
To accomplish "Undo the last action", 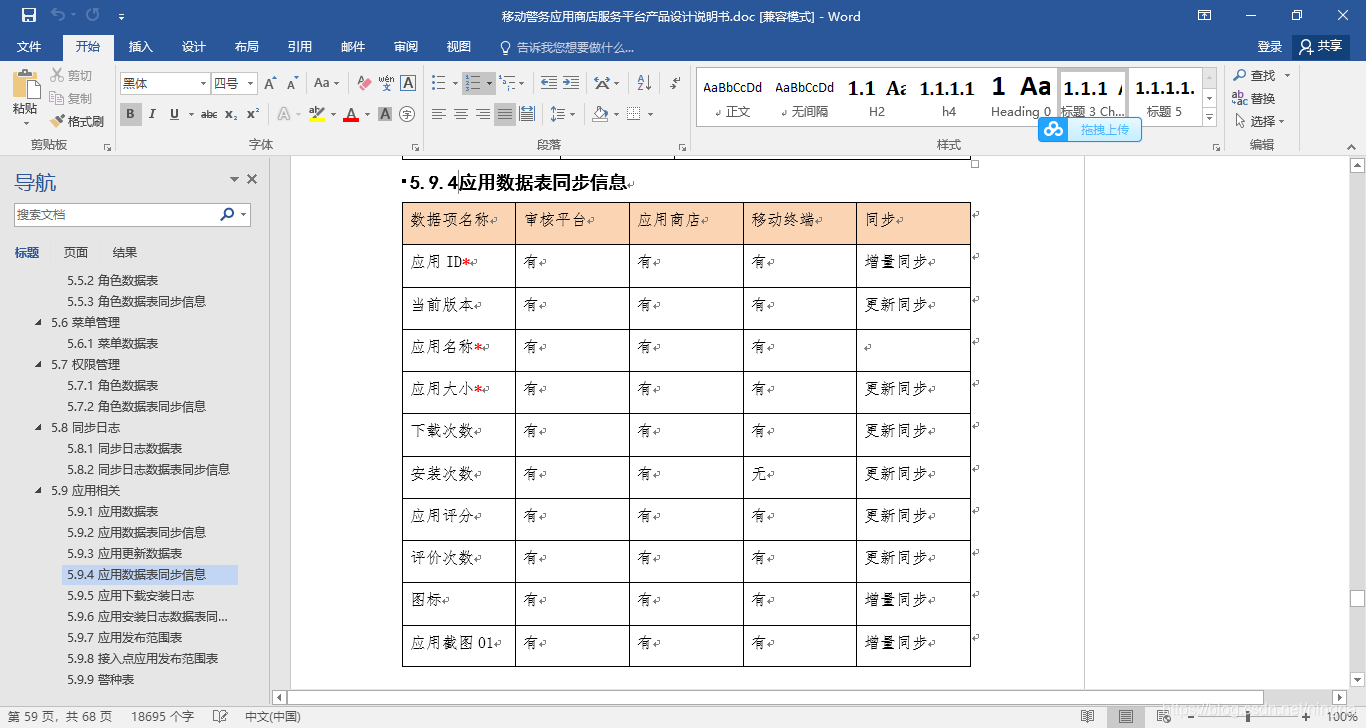I will point(58,15).
